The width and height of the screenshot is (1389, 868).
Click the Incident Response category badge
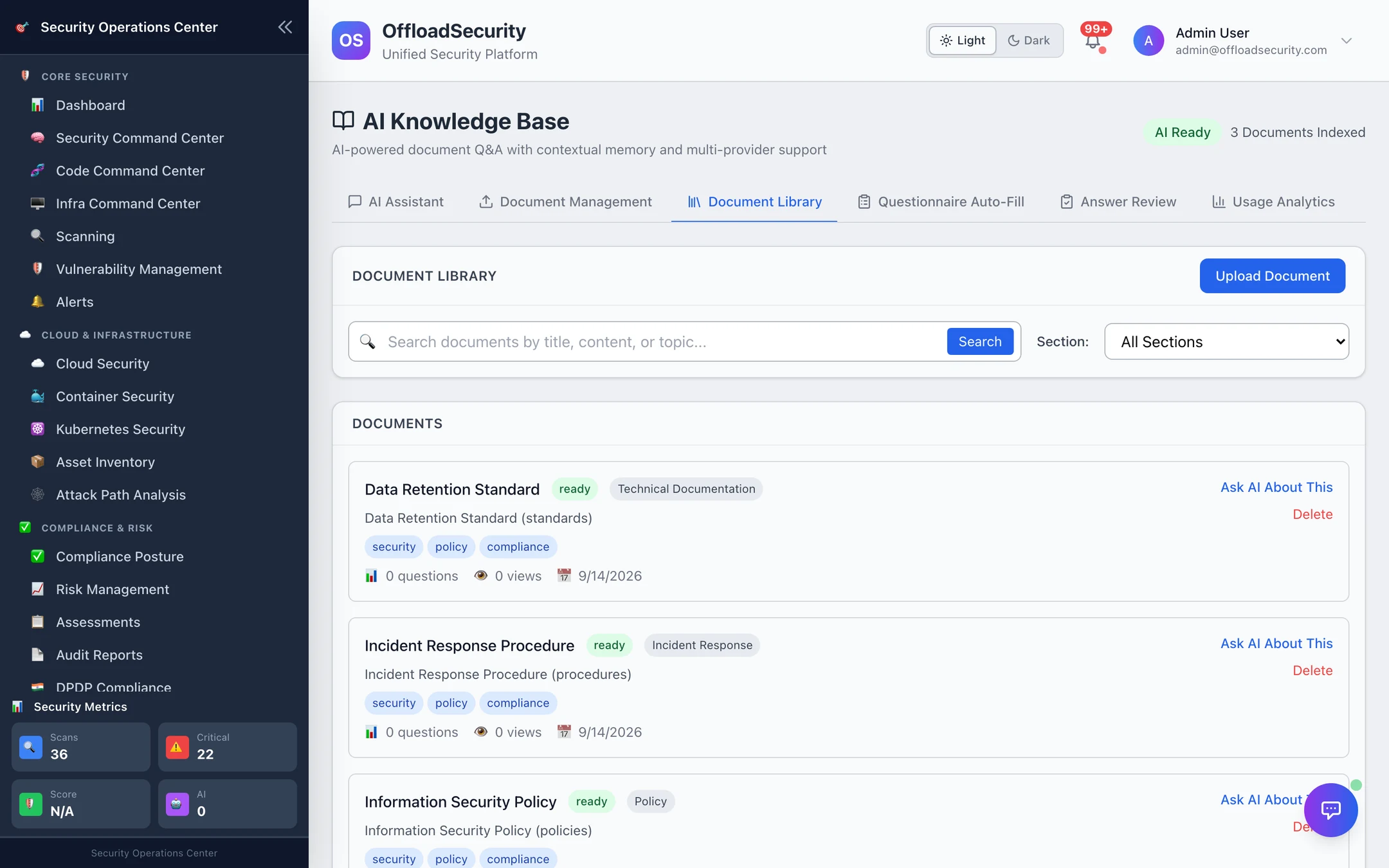[702, 645]
